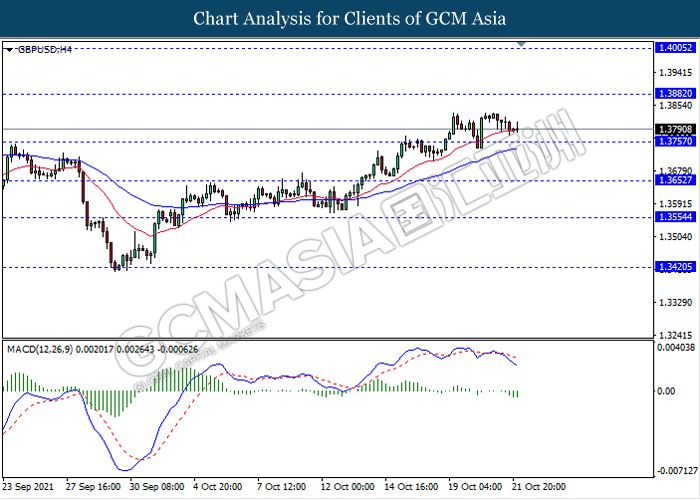Click the 1.38540 price axis value

tap(675, 106)
